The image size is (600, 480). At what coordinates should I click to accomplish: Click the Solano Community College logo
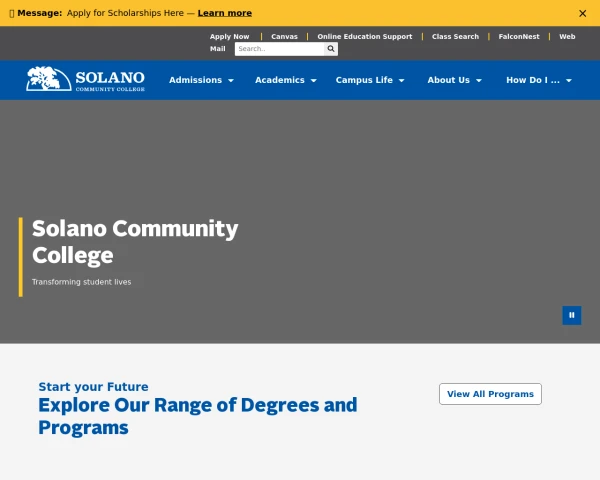[85, 80]
